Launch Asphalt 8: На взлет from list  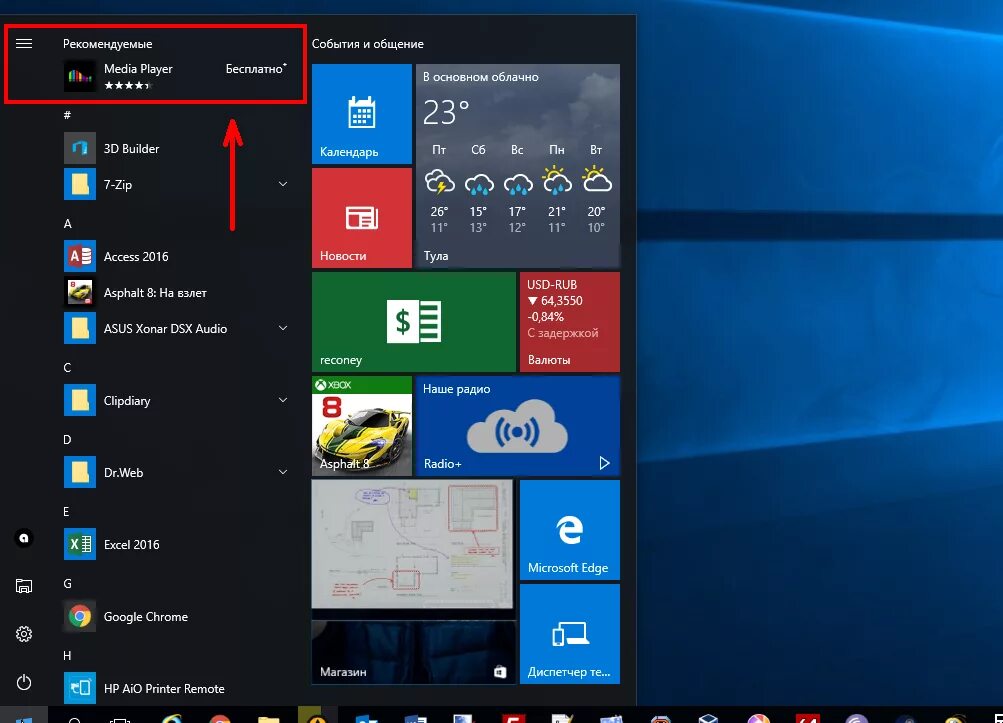point(177,292)
